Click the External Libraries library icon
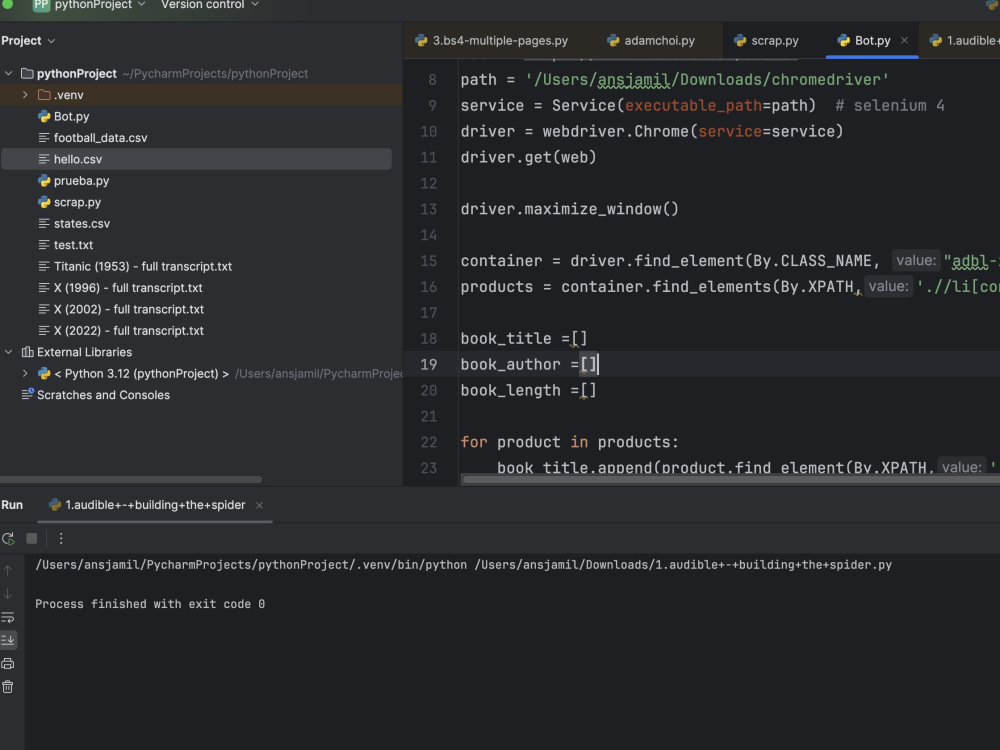The width and height of the screenshot is (1000, 750). [x=27, y=352]
